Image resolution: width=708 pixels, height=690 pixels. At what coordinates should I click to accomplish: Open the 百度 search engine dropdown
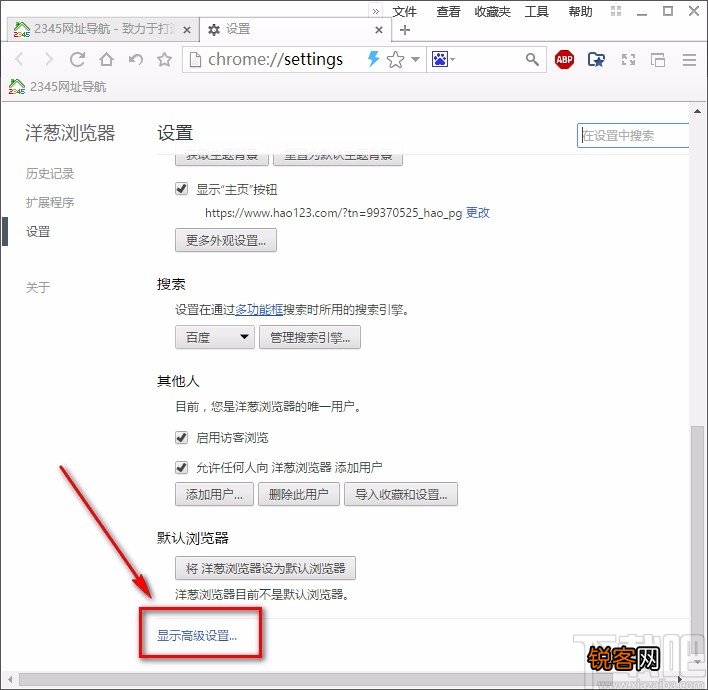[x=215, y=337]
